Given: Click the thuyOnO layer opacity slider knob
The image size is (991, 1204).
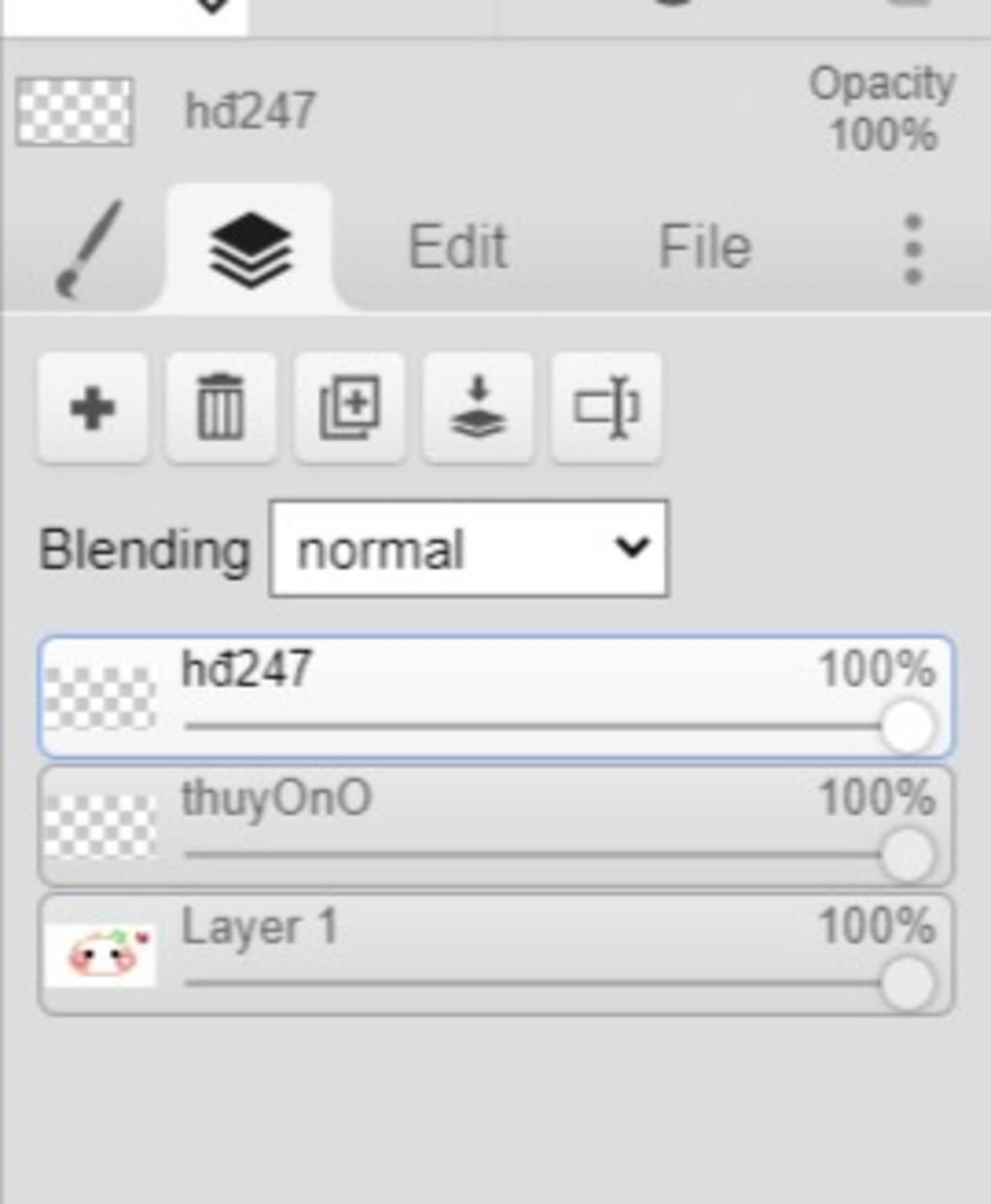Looking at the screenshot, I should (x=908, y=856).
